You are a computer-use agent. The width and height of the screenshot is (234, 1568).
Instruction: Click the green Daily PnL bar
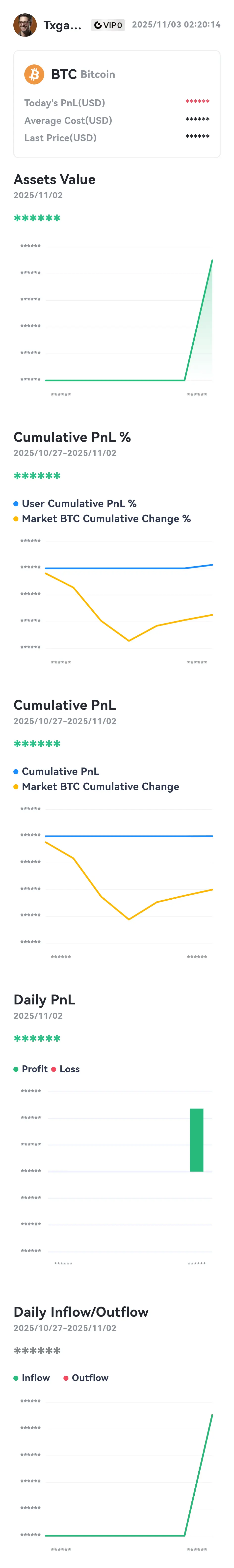point(196,1140)
